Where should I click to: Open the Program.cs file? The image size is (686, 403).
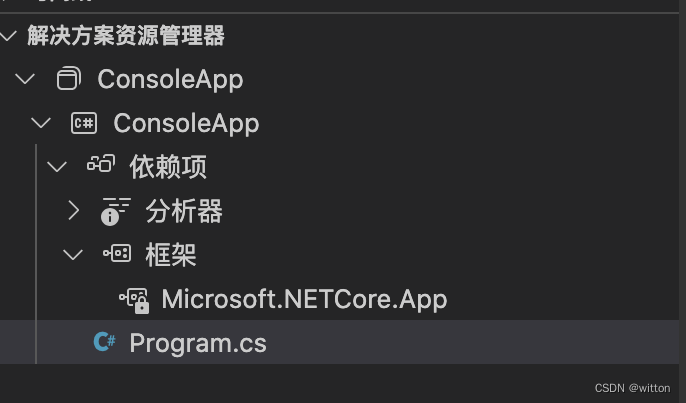[x=198, y=343]
